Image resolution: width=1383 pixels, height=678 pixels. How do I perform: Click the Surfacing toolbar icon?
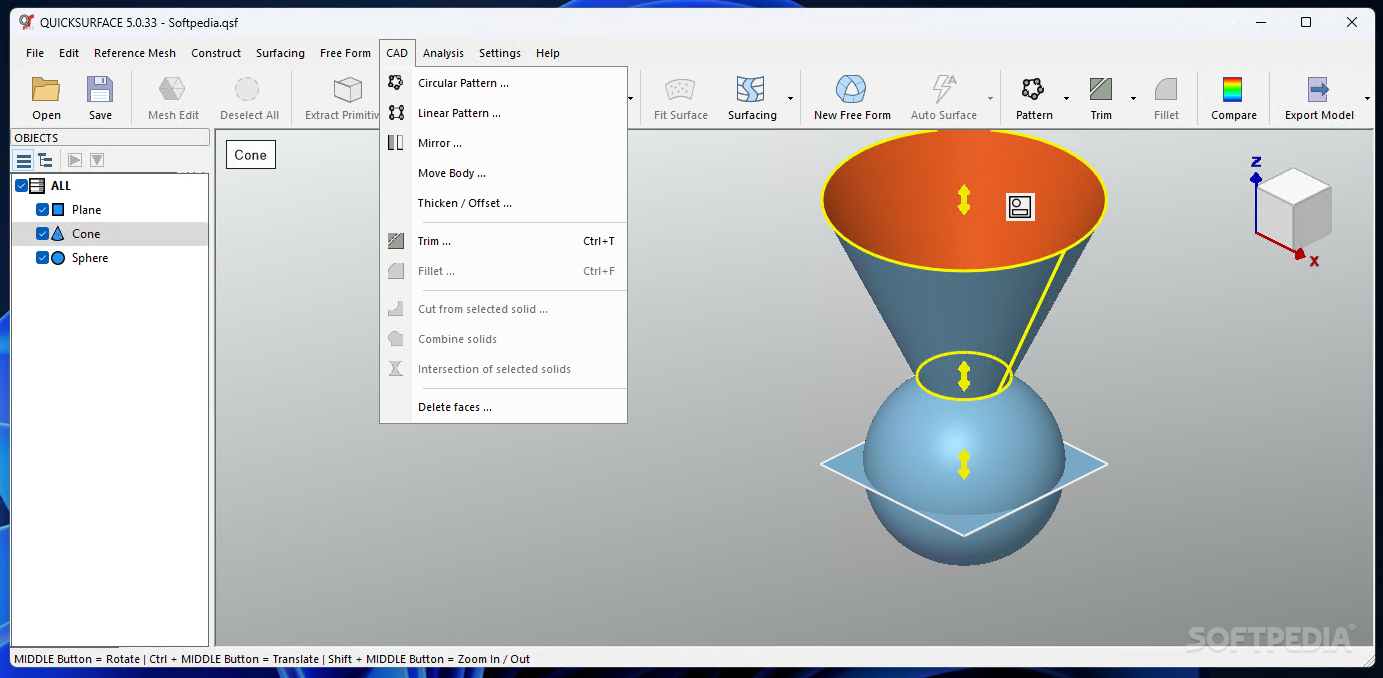point(751,89)
